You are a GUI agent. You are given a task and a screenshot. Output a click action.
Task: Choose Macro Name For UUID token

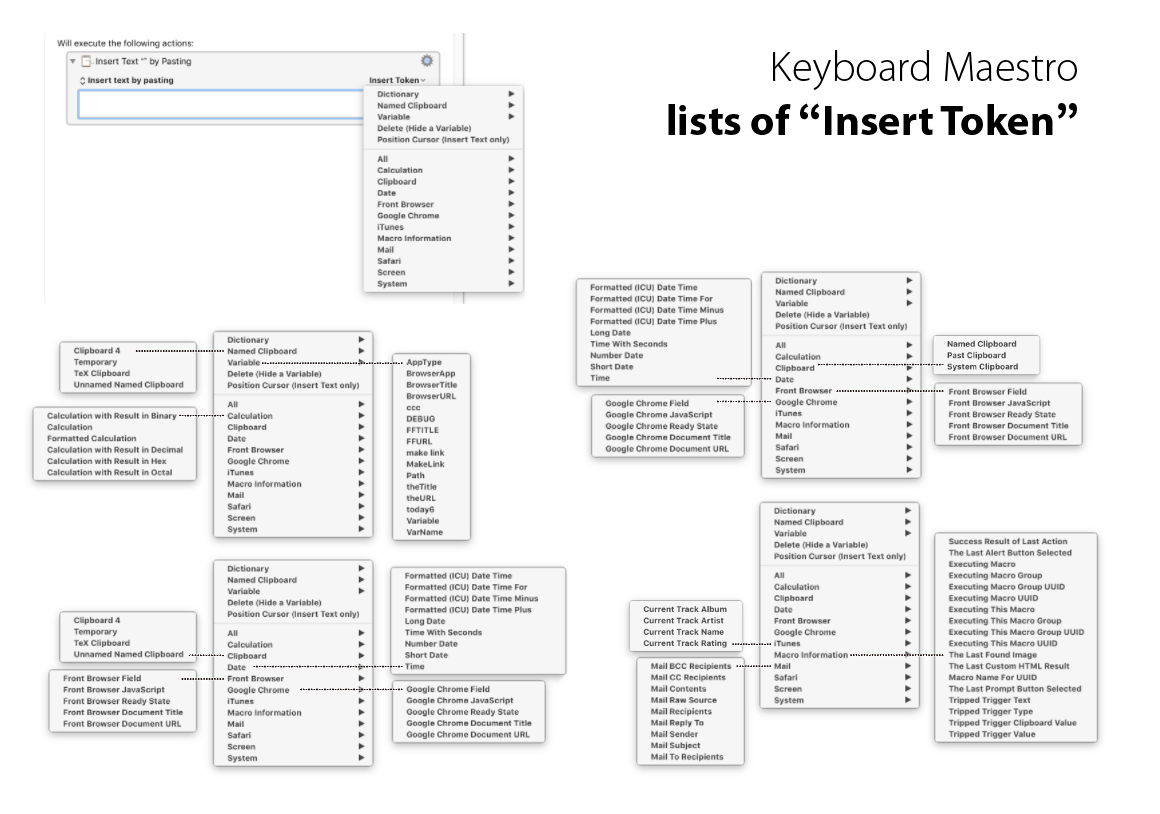[992, 677]
